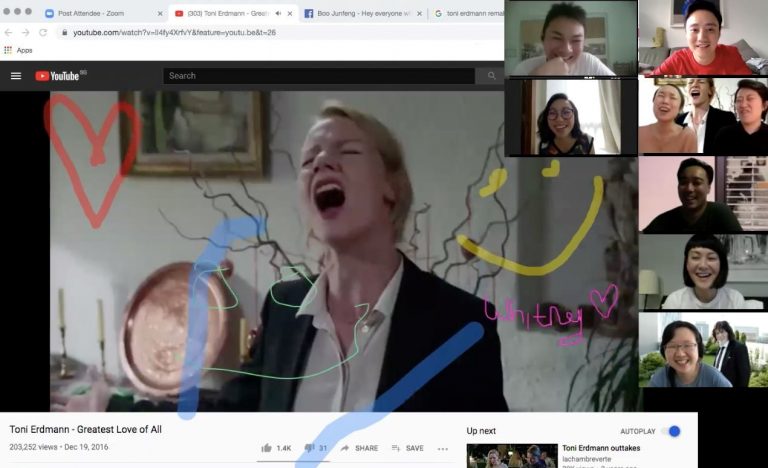Open the Apps shortcut in bookmarks bar

coord(18,50)
